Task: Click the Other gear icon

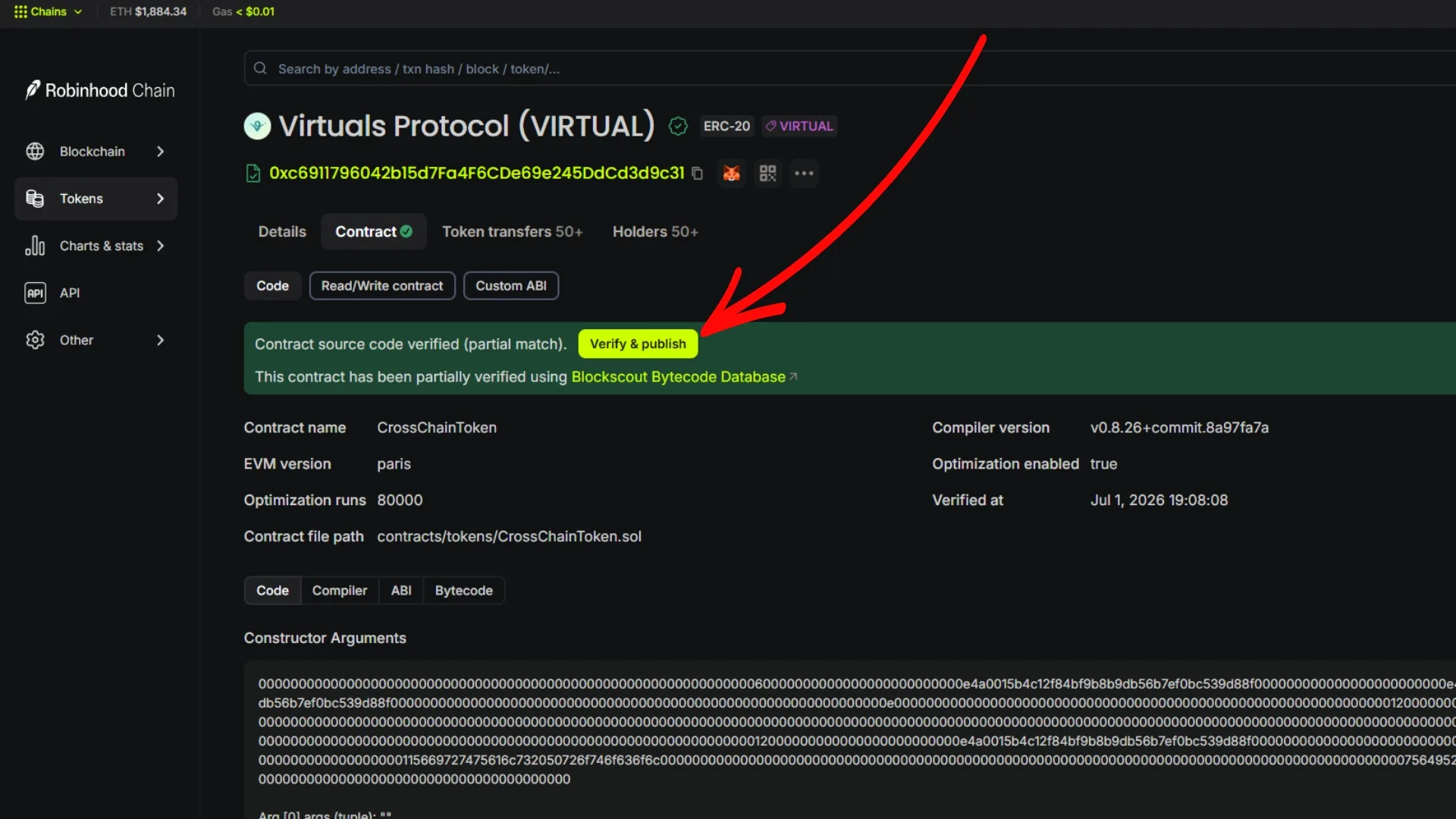Action: [x=35, y=340]
